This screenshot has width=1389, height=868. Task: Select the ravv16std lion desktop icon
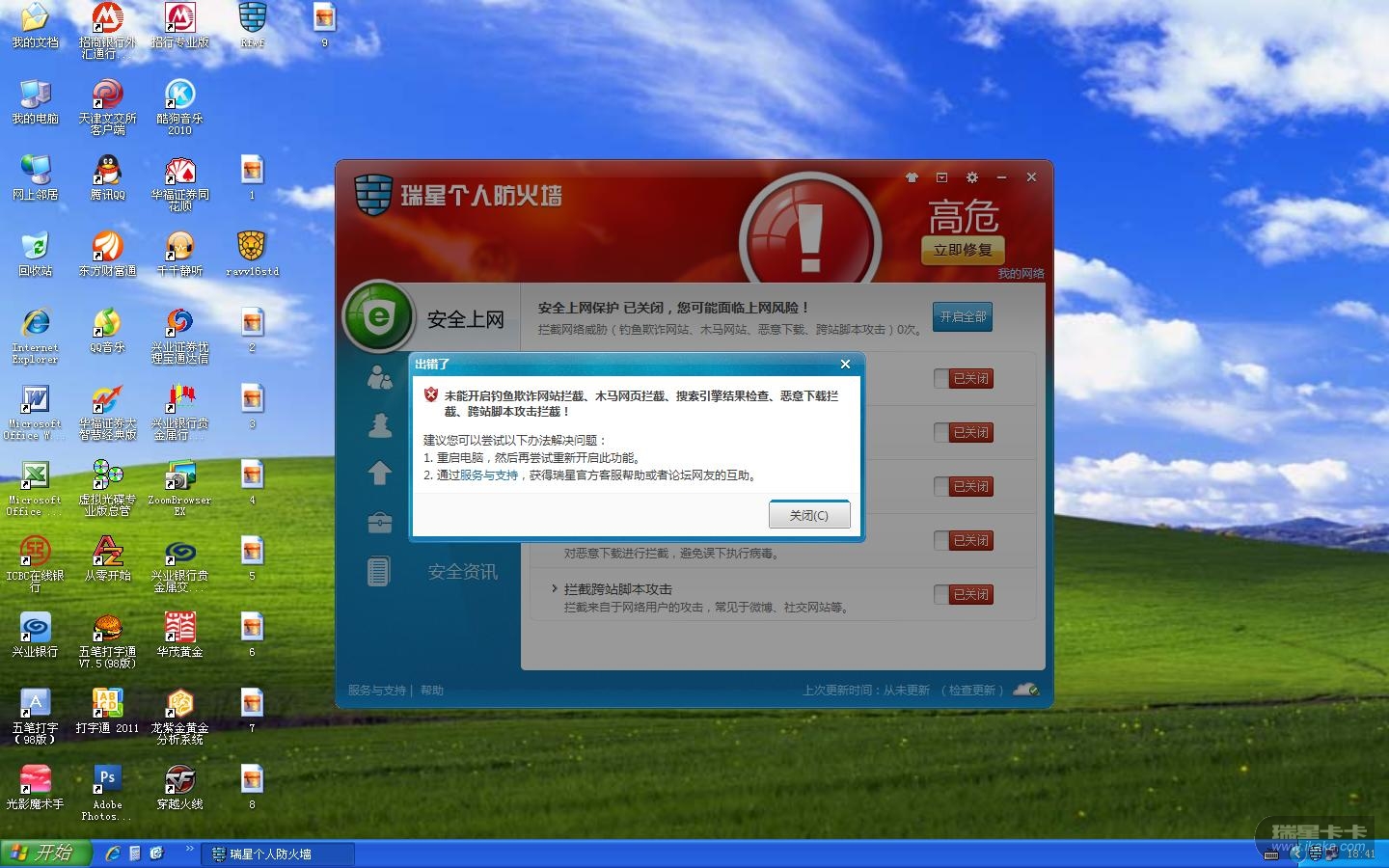(x=252, y=255)
